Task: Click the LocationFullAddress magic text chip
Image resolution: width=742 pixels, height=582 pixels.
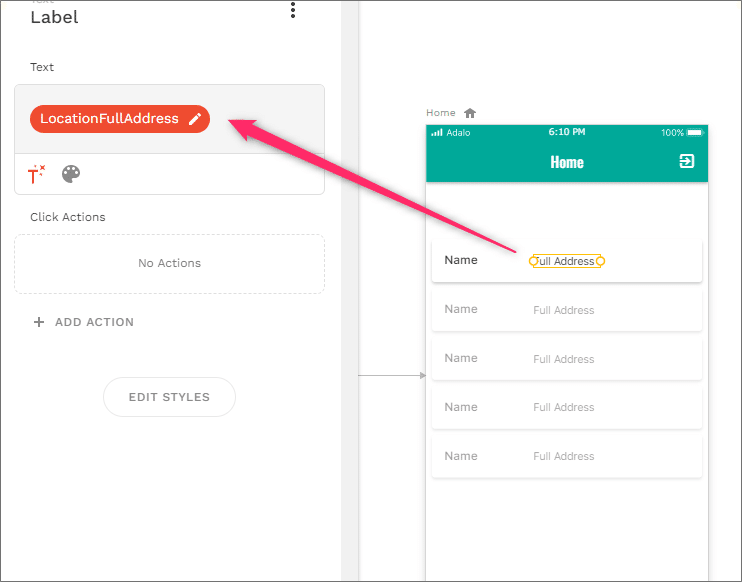Action: 120,119
